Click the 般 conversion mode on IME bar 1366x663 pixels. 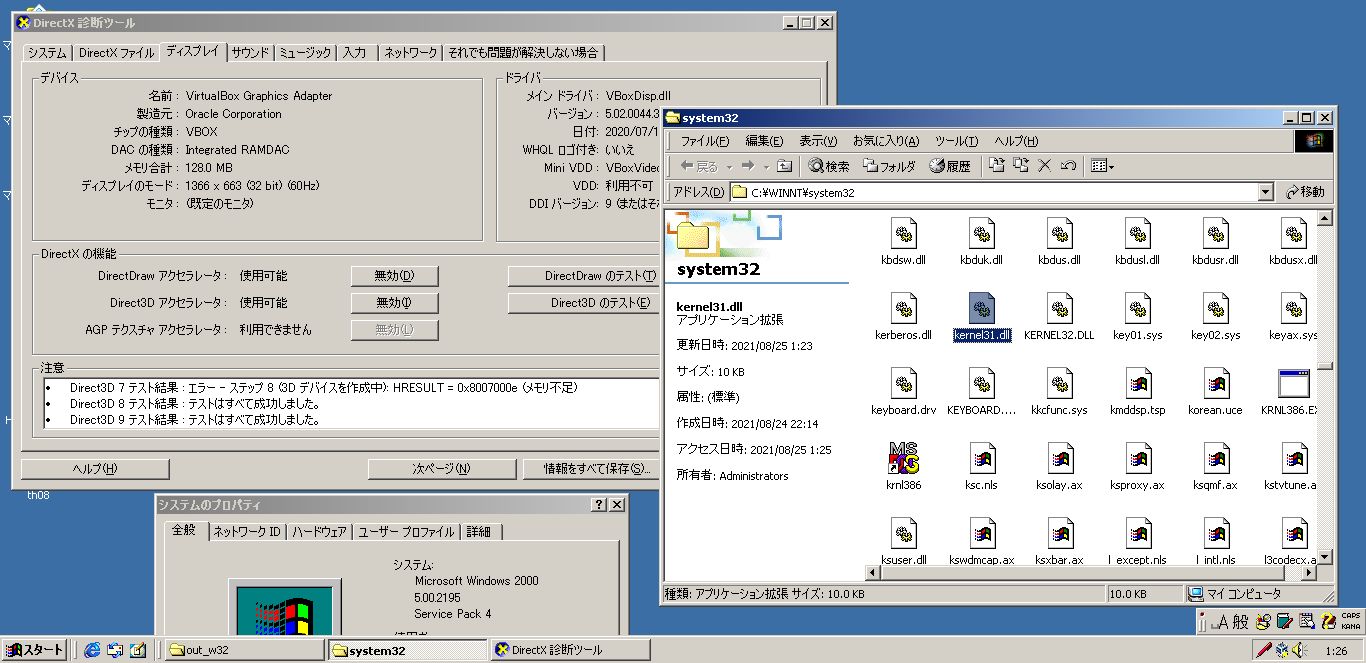(1240, 622)
